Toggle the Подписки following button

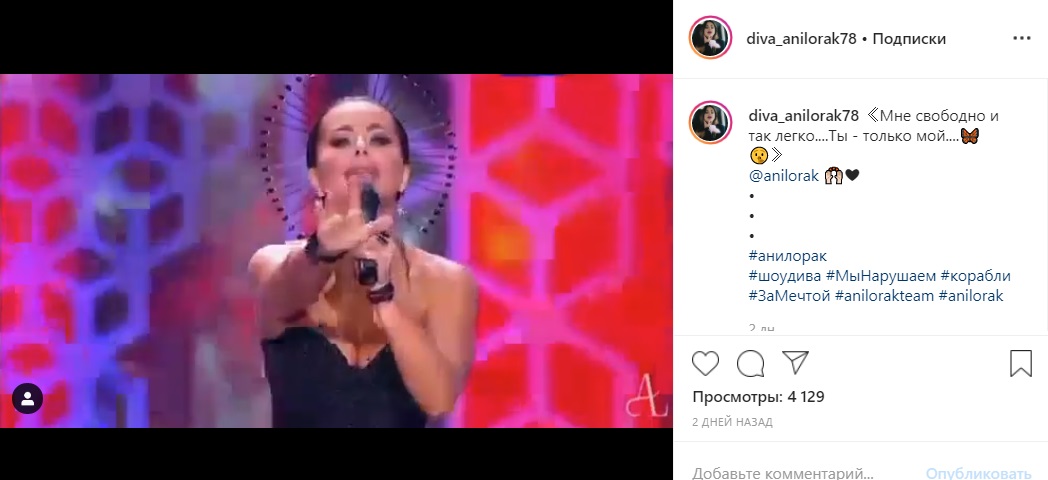point(909,39)
